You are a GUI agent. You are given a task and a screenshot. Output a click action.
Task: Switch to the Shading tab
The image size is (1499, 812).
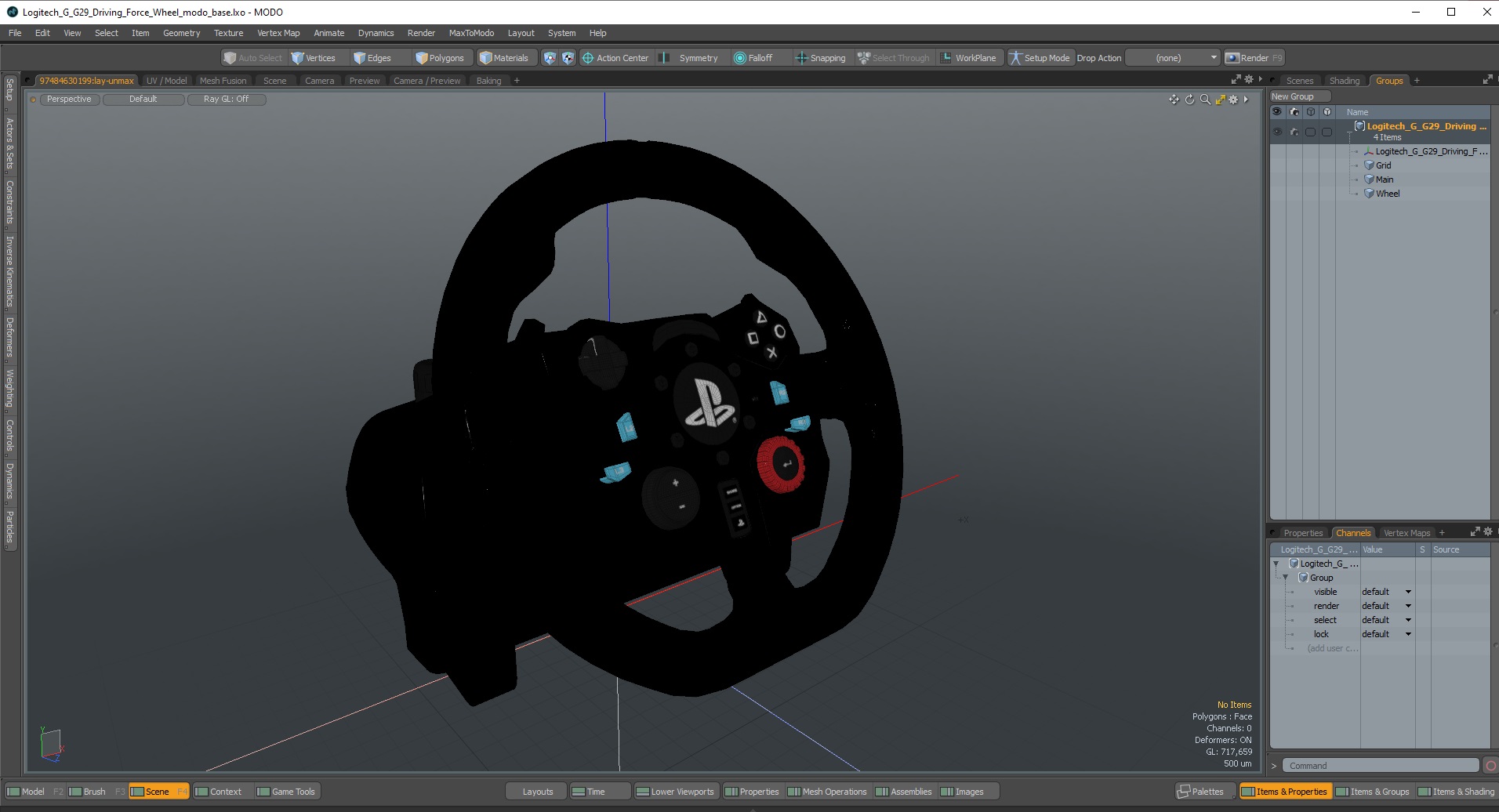pos(1345,81)
